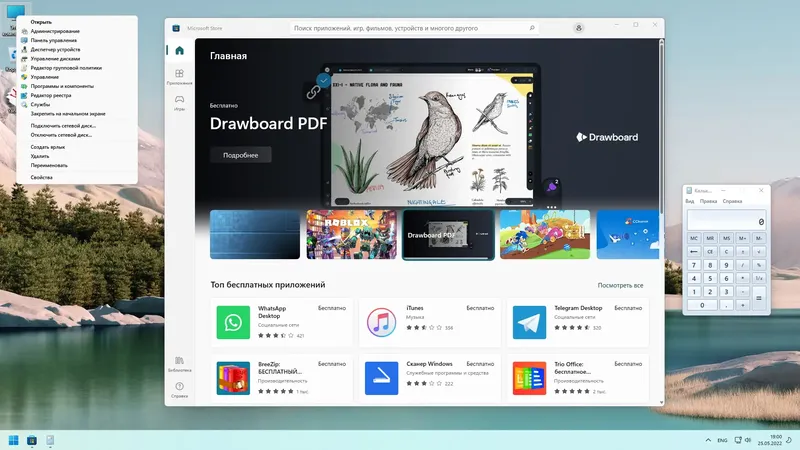This screenshot has height=450, width=800.
Task: Click the 0 key in Calculator
Action: (x=702, y=305)
